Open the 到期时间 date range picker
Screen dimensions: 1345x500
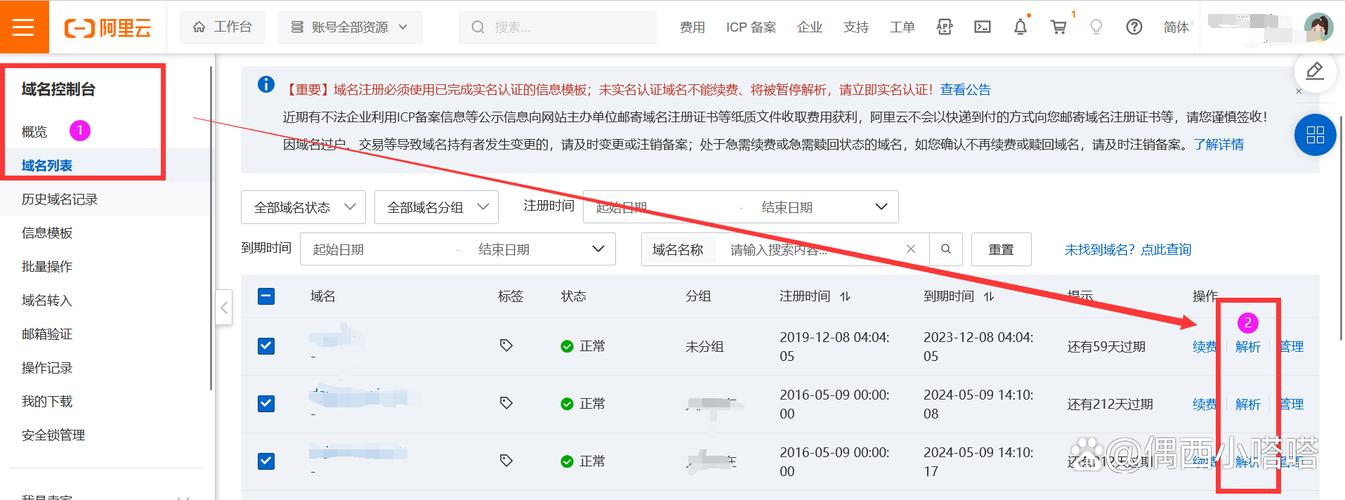457,249
